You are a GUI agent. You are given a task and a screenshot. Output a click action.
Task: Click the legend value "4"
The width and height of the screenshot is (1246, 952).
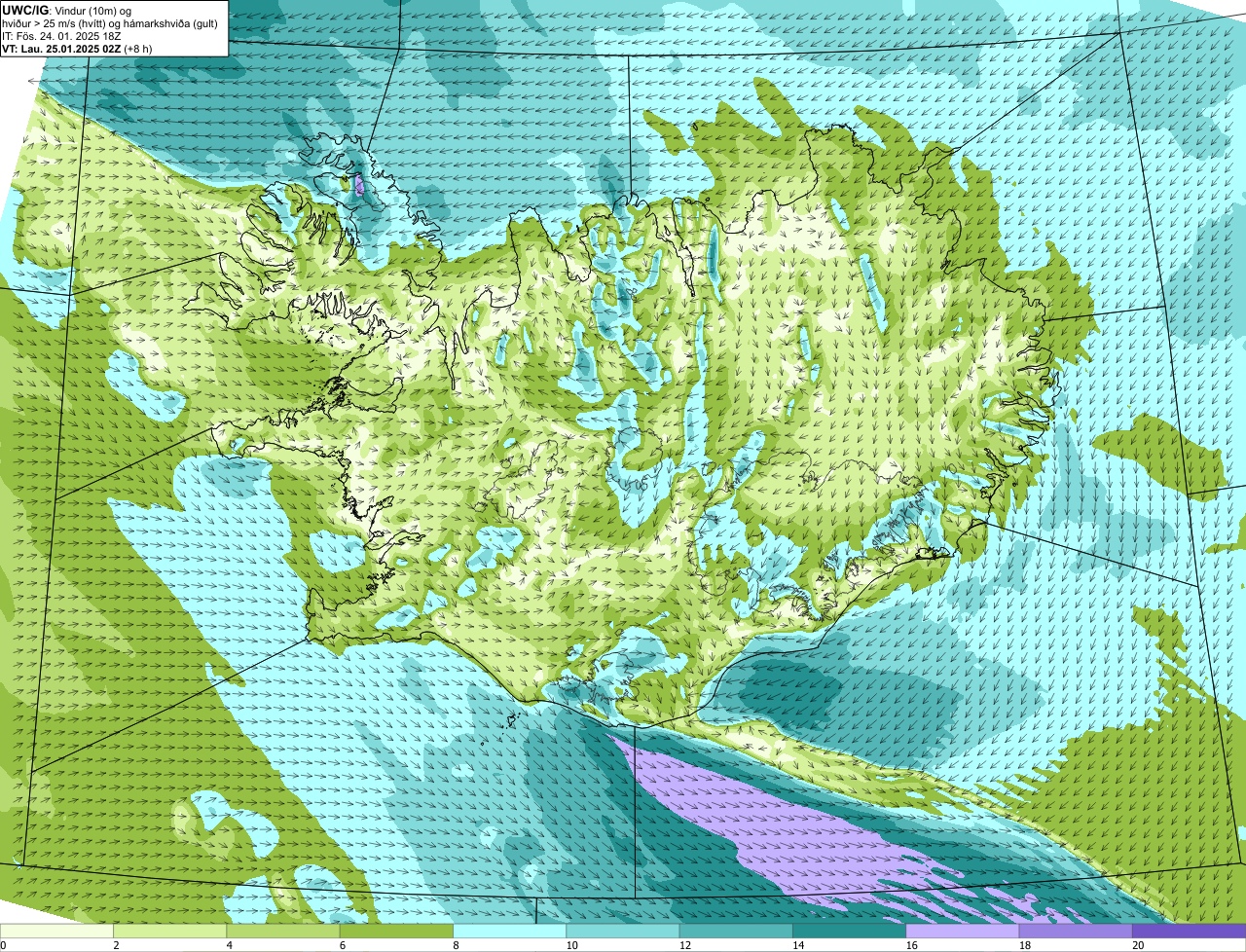(x=228, y=945)
